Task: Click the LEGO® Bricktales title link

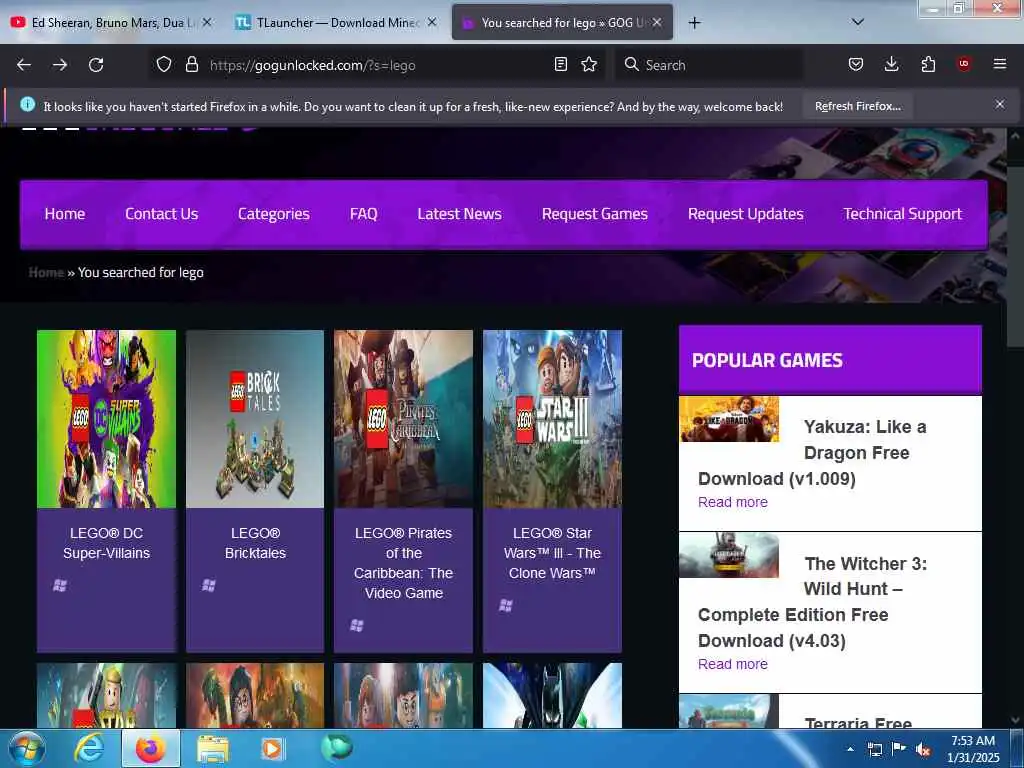Action: (255, 543)
